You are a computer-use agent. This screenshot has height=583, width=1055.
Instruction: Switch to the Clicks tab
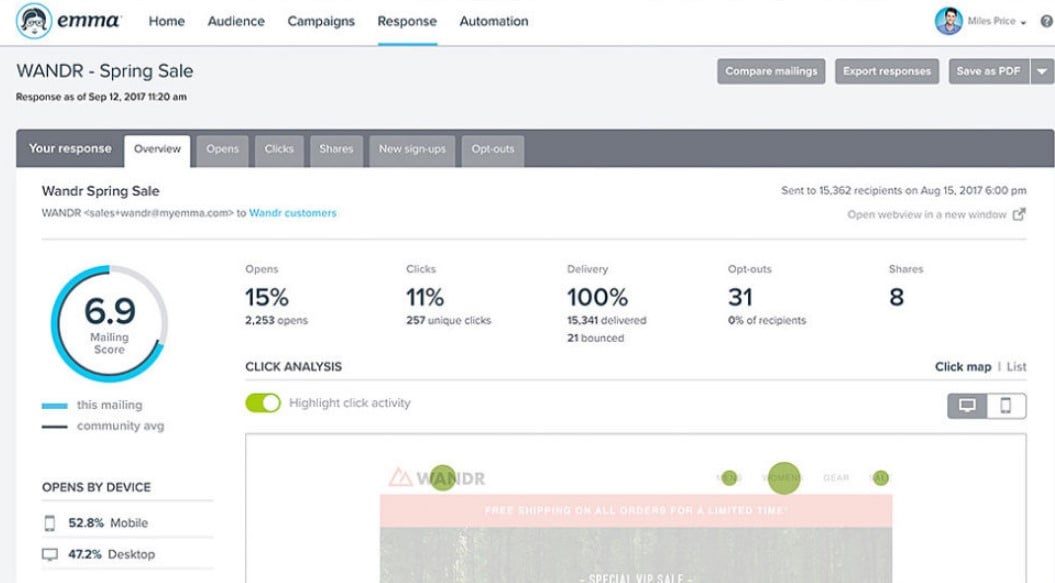click(x=279, y=151)
